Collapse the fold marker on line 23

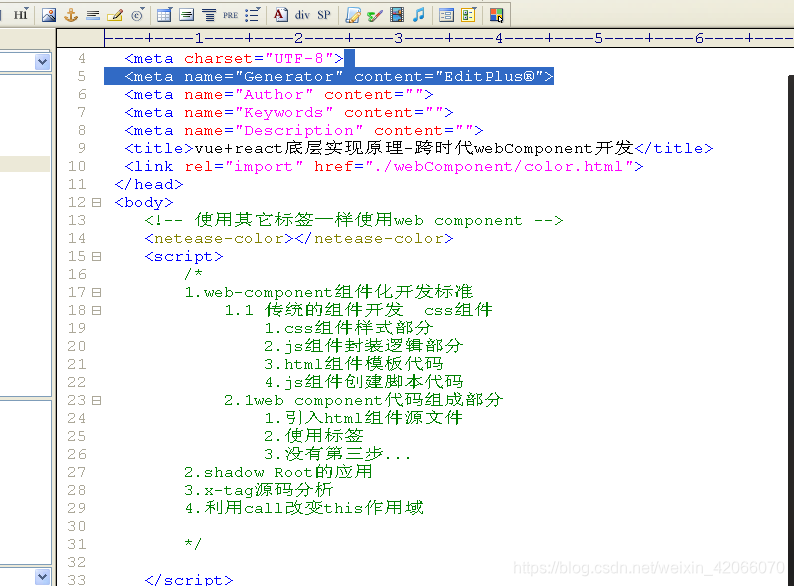[x=96, y=400]
